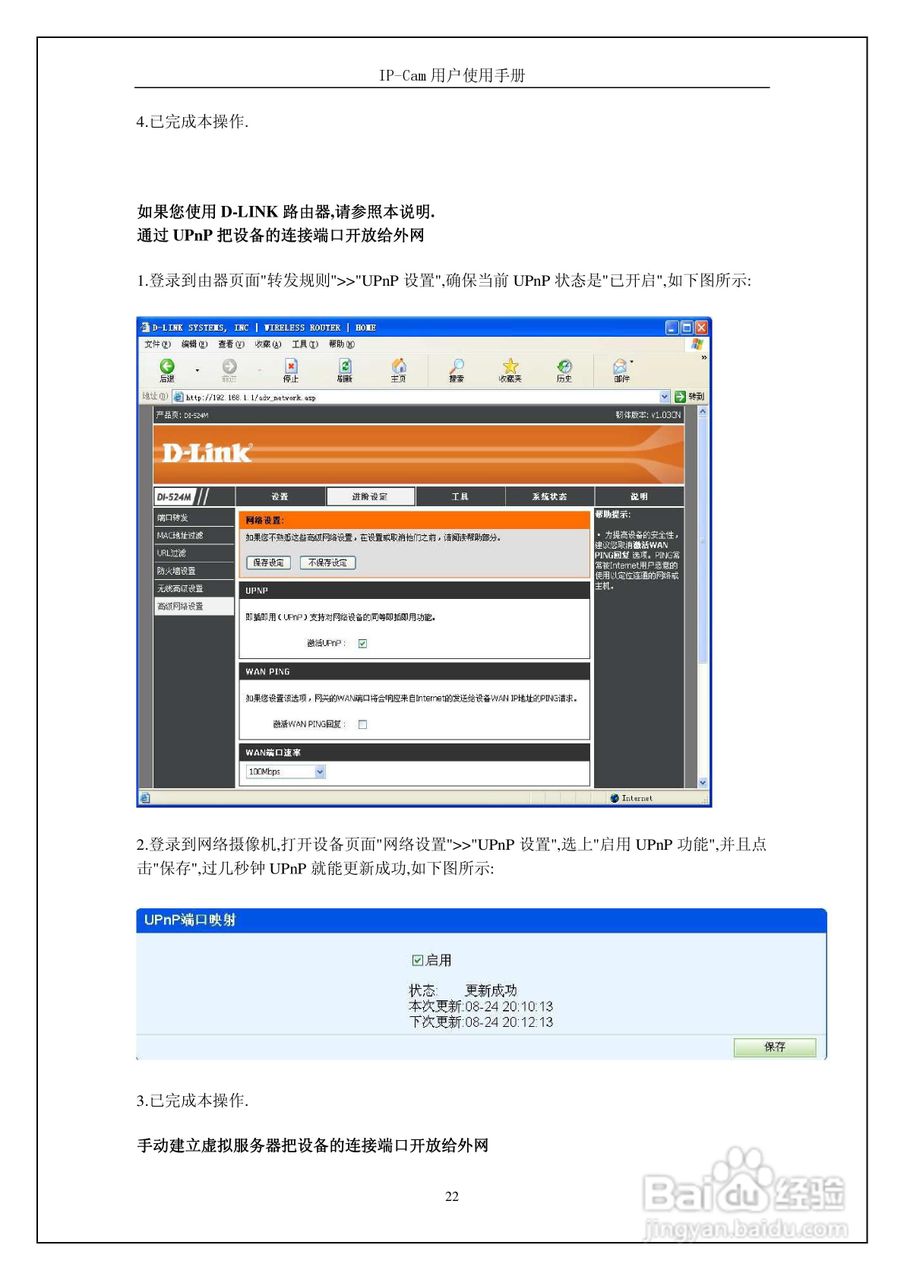Select 防火墙设置 in the sidebar

(x=176, y=571)
